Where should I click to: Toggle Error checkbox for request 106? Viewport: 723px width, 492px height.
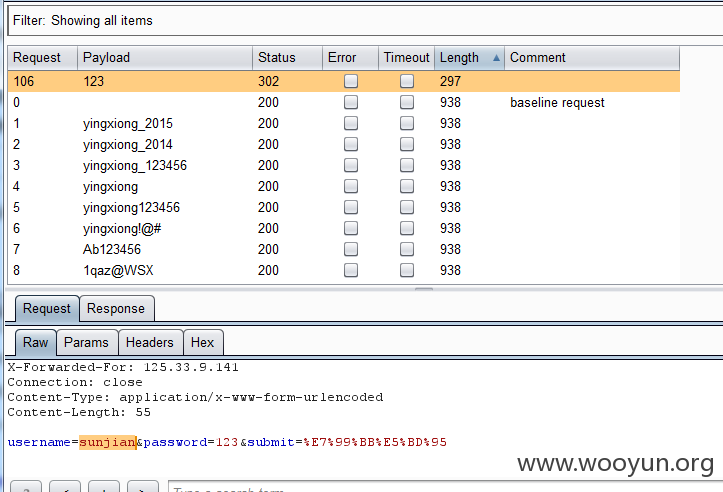tap(351, 81)
